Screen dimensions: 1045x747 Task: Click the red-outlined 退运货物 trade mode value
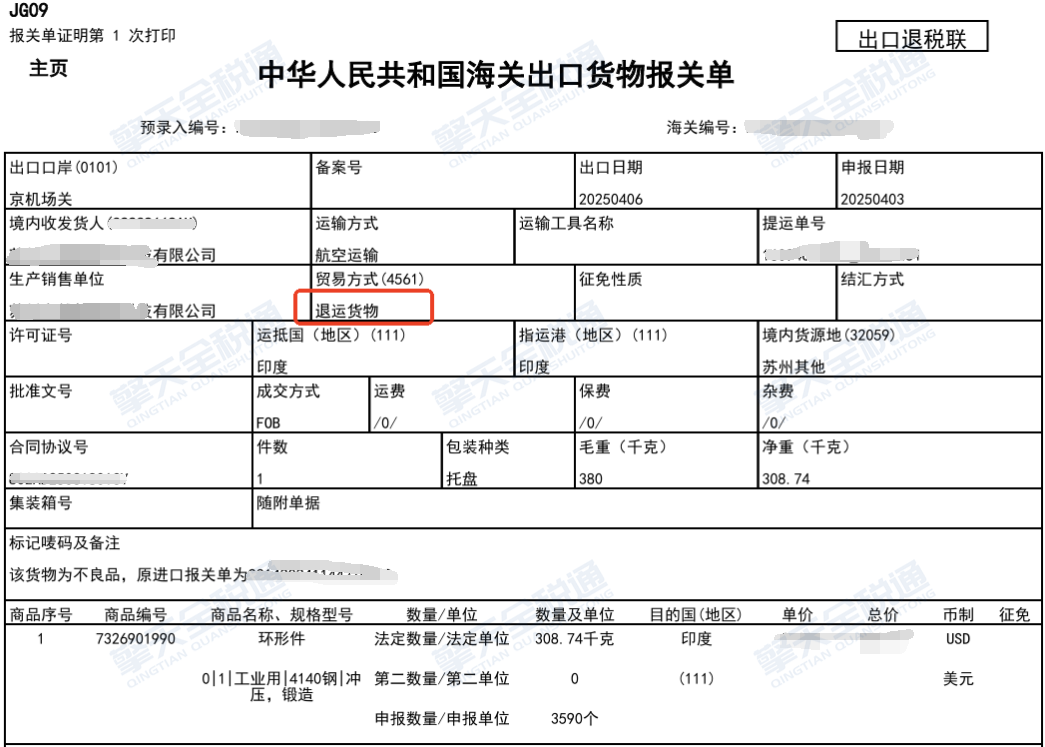tap(348, 311)
